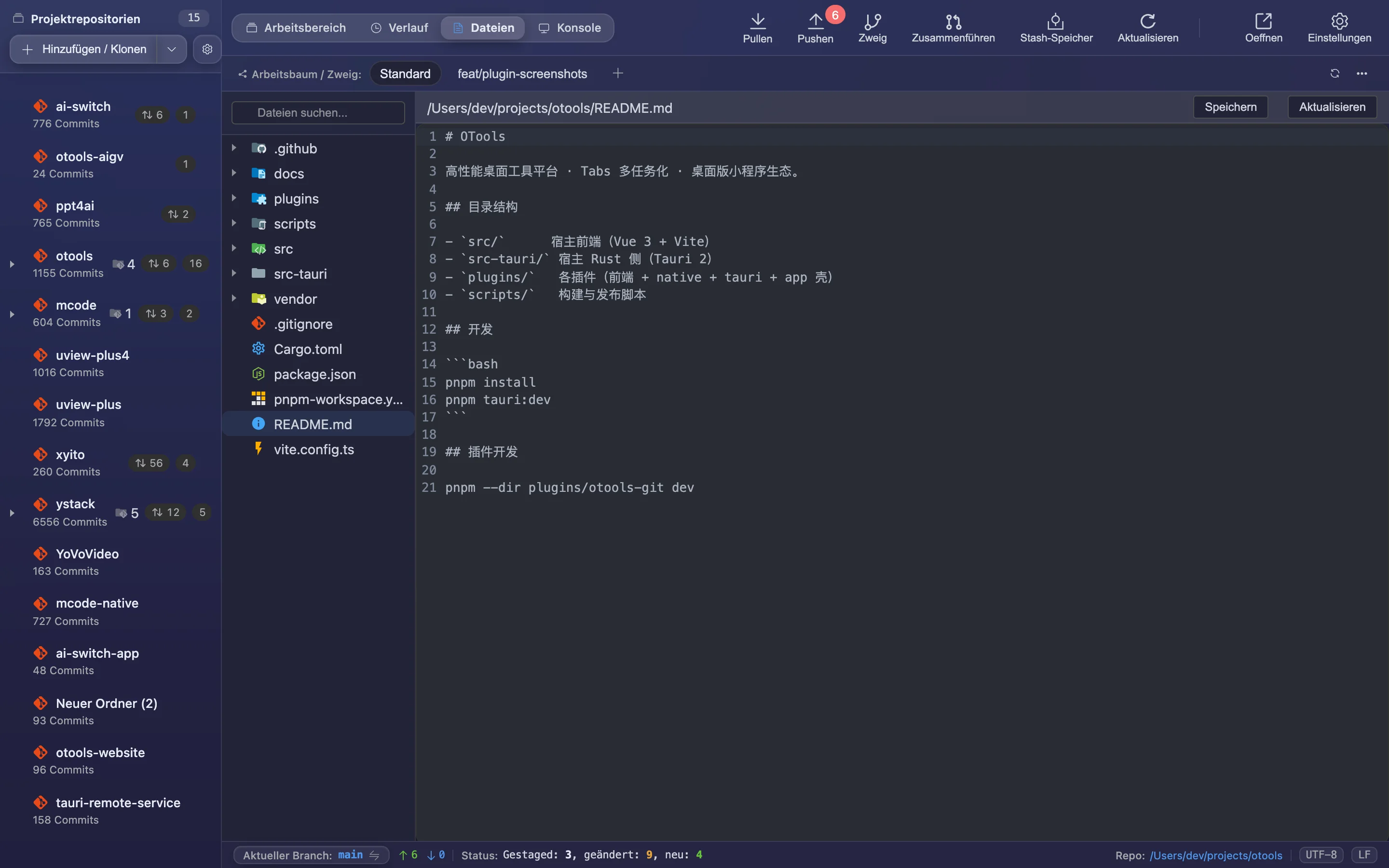
Task: Open the Konsole tab
Action: pyautogui.click(x=570, y=27)
